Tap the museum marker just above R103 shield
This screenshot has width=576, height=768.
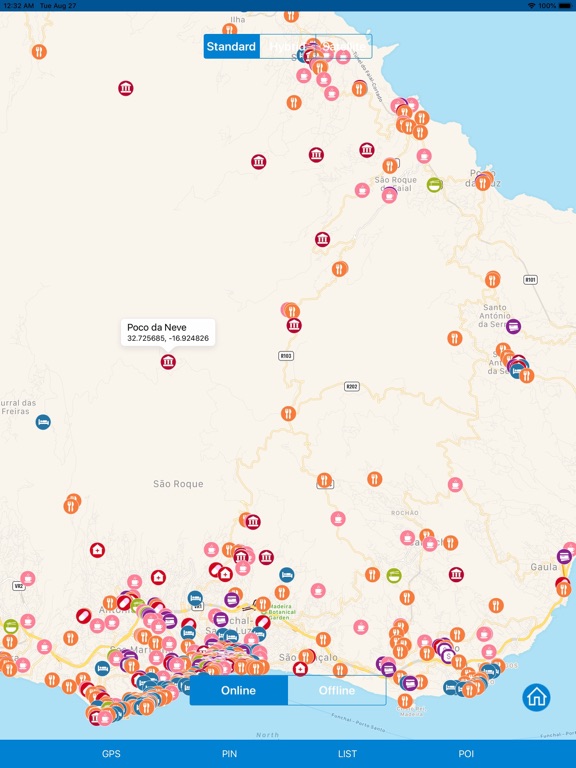point(294,325)
